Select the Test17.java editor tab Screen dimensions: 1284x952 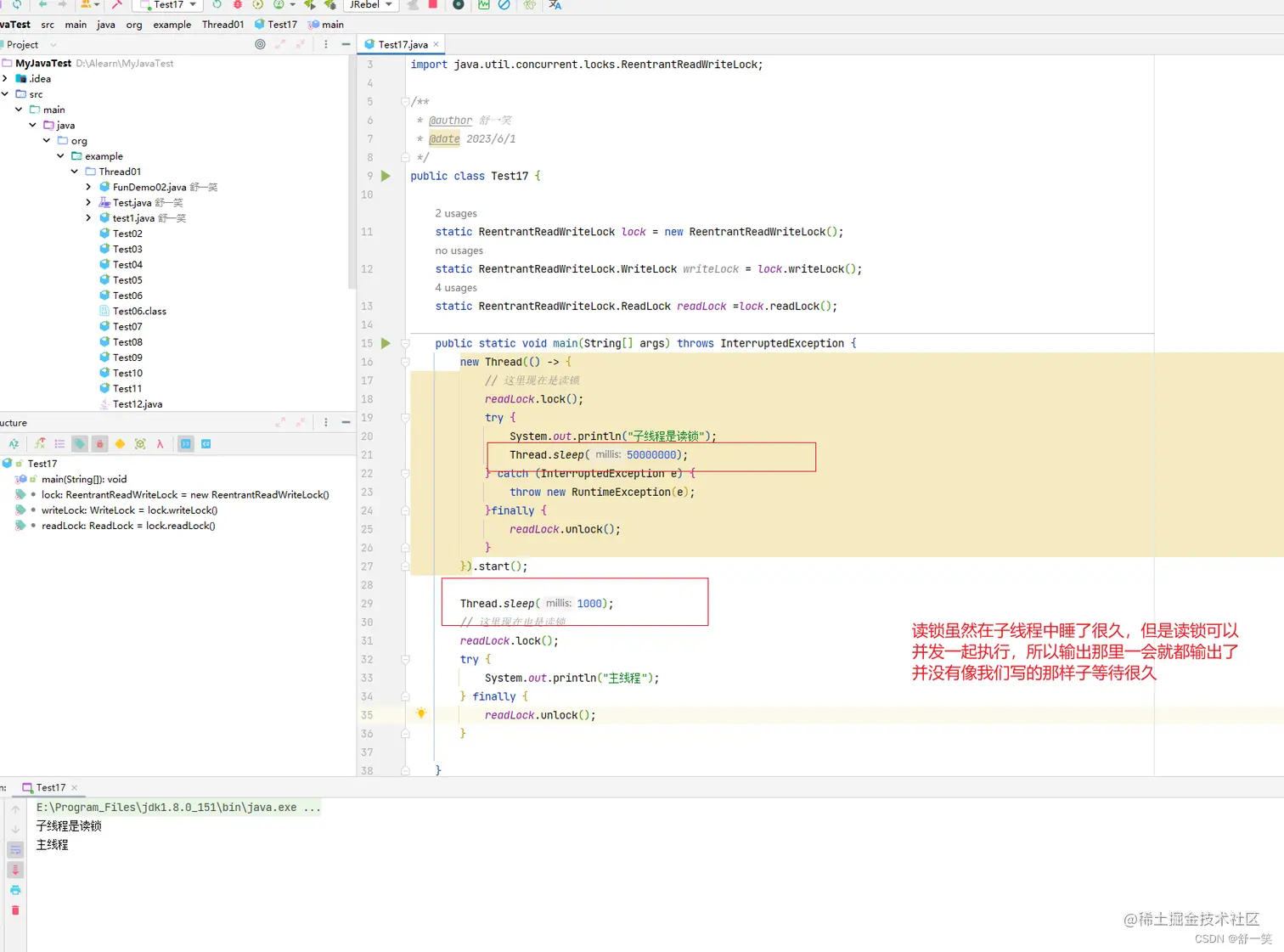tap(403, 44)
